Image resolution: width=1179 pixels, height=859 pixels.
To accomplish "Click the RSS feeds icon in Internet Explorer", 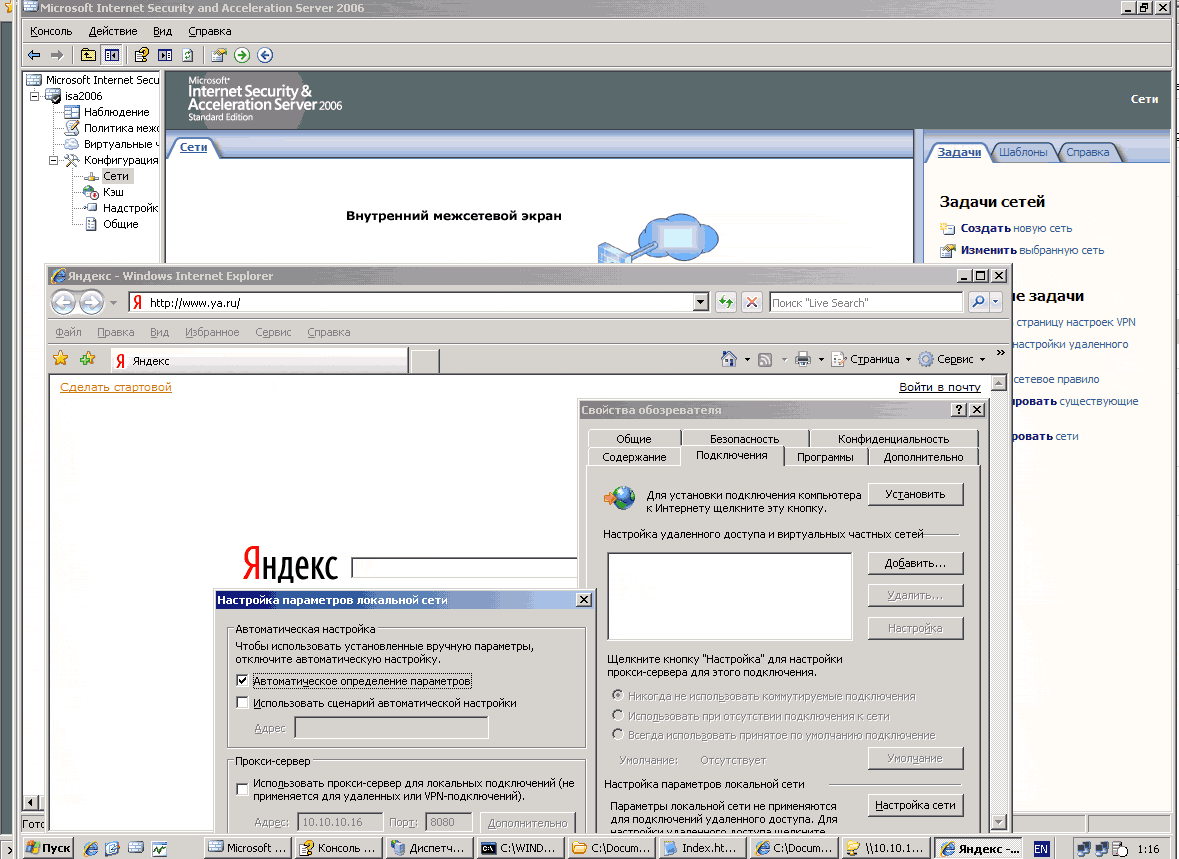I will click(x=766, y=359).
